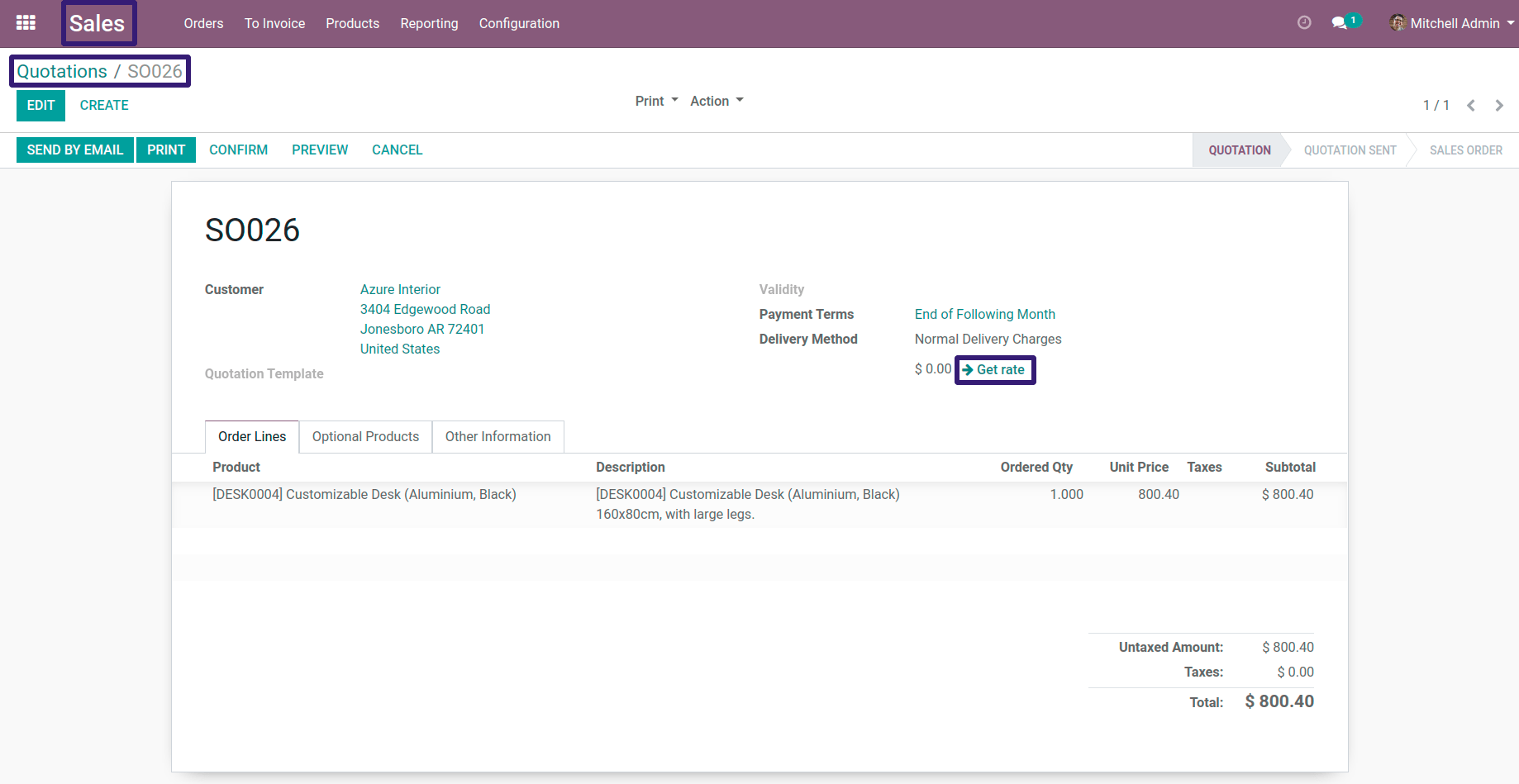The image size is (1519, 784).
Task: Click the Description column header
Action: click(631, 467)
